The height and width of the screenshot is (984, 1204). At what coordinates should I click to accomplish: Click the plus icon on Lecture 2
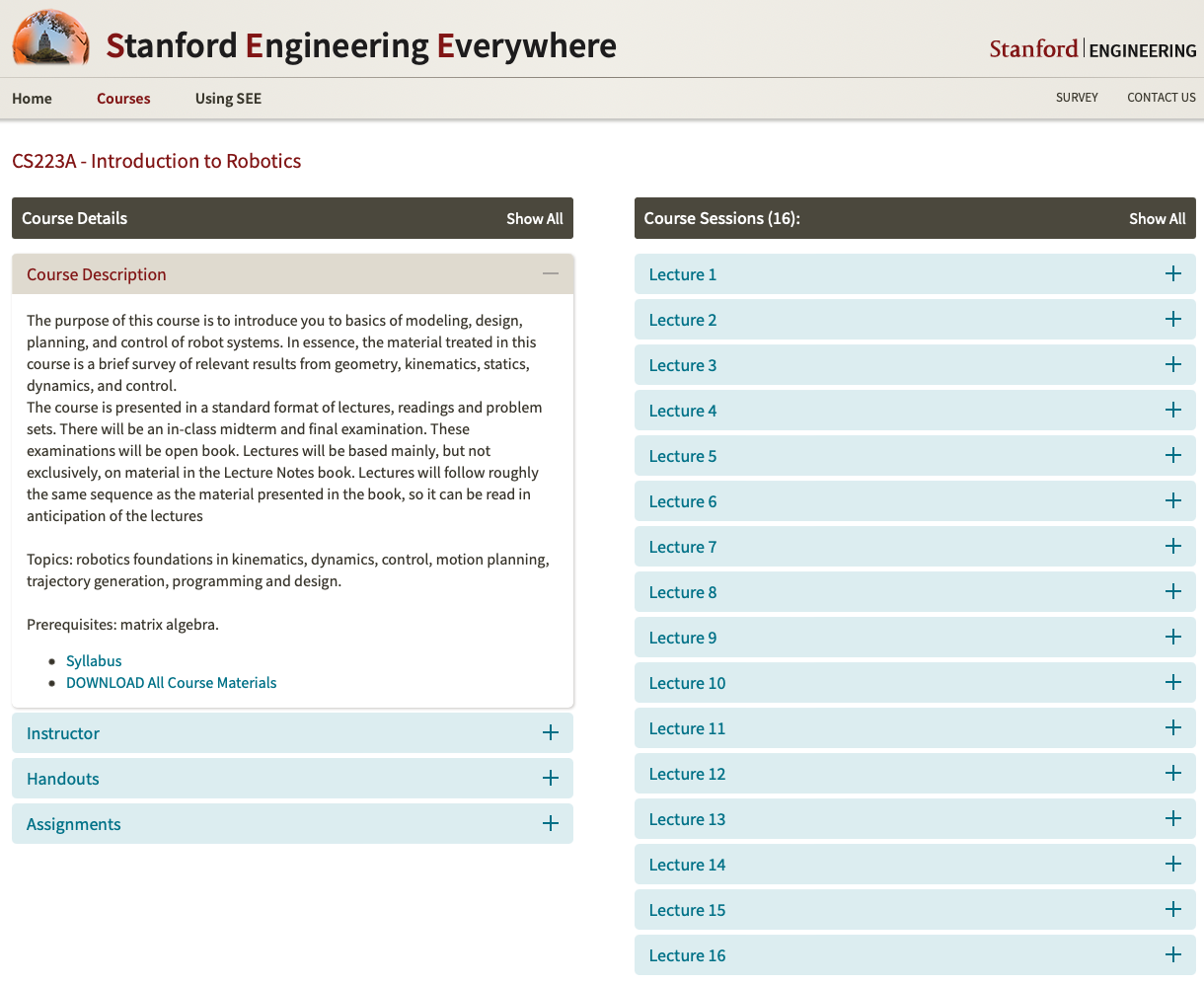1173,319
